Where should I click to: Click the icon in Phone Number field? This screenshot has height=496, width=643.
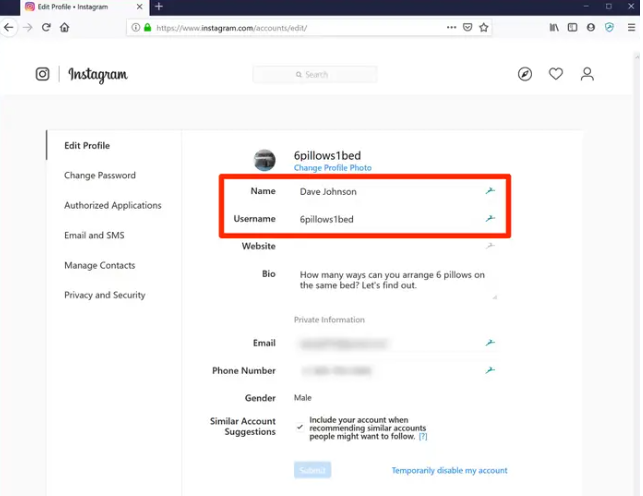(x=490, y=370)
